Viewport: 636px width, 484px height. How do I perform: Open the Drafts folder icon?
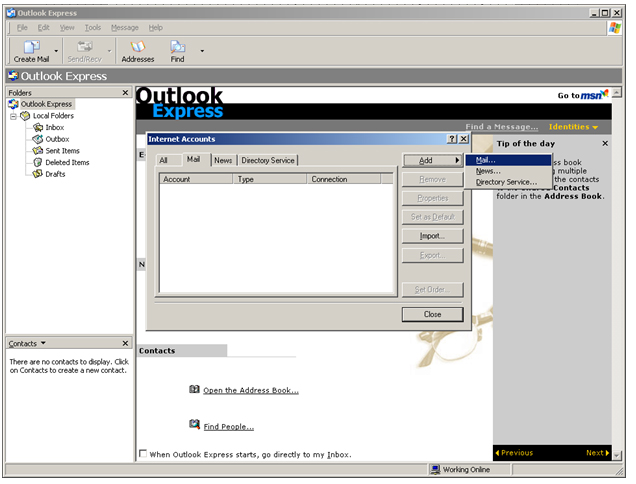tap(38, 174)
